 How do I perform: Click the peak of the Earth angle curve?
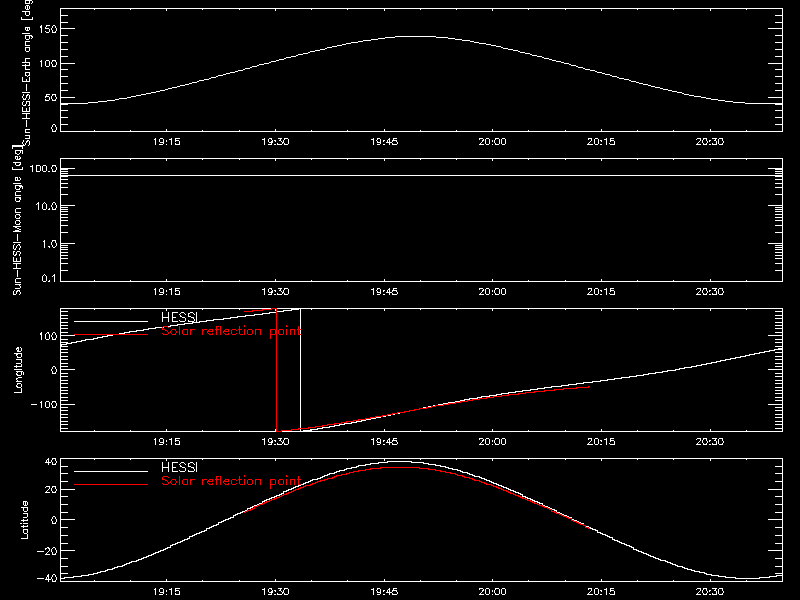click(x=417, y=36)
